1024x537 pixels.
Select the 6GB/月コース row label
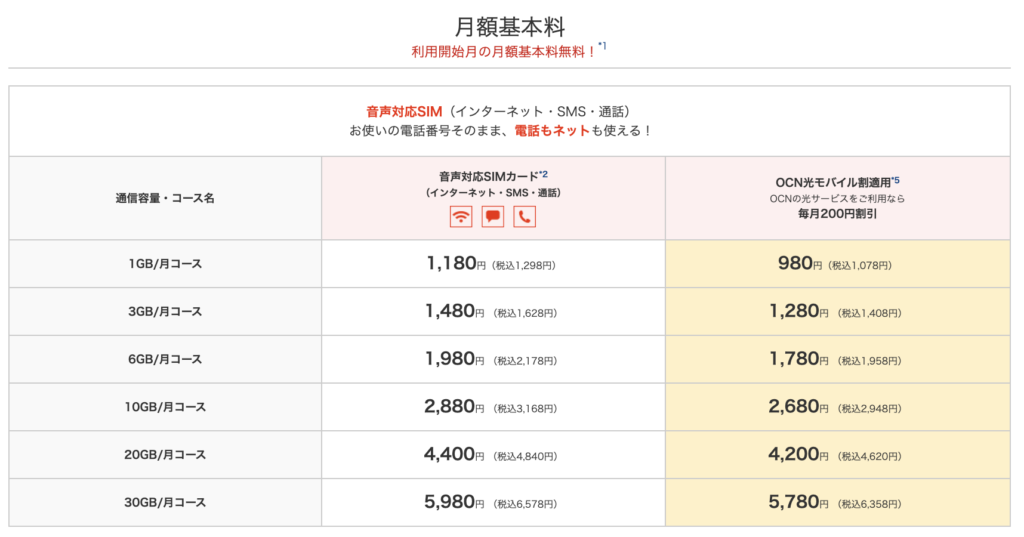tap(165, 359)
